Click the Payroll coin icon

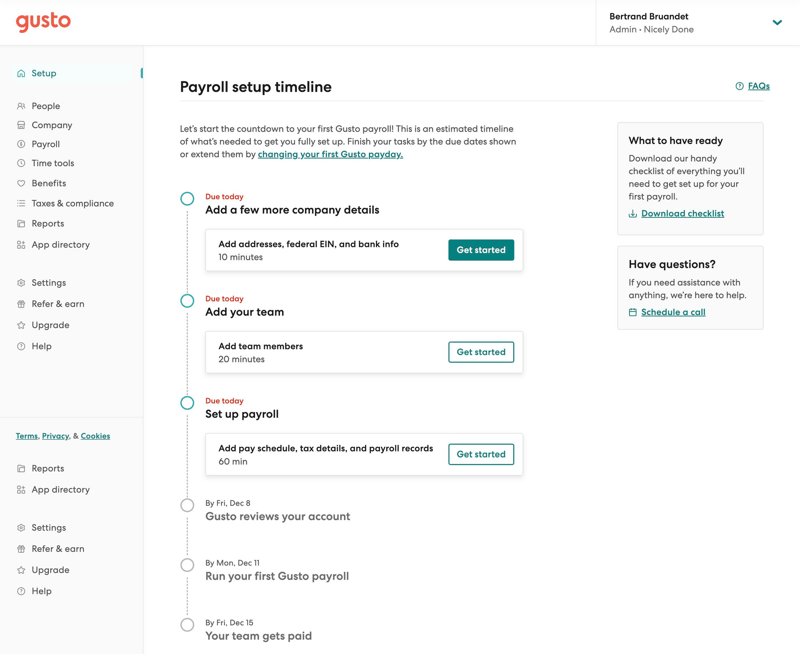tap(22, 143)
